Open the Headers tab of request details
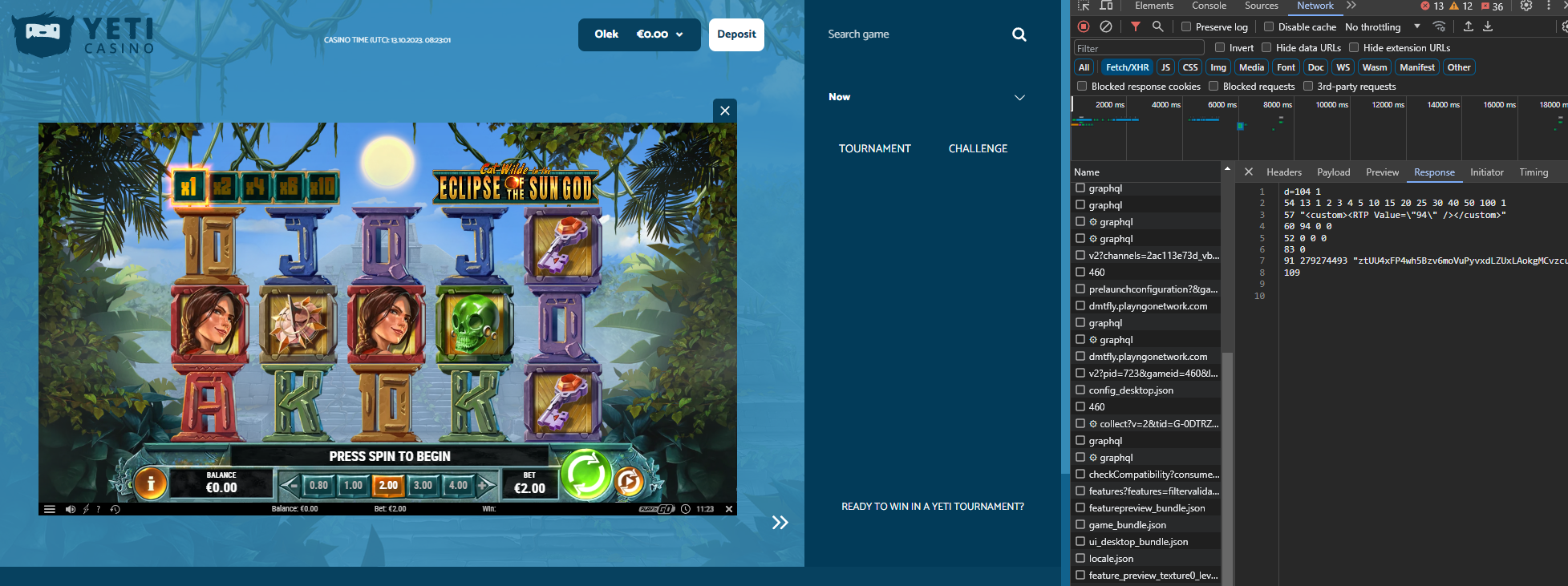This screenshot has height=586, width=1568. pos(1284,172)
